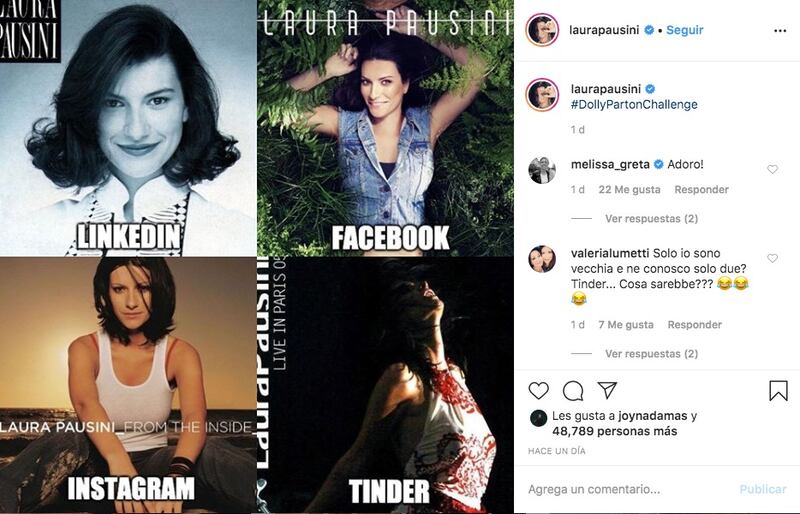The height and width of the screenshot is (514, 800).
Task: Publish the comment with Publicar
Action: [763, 489]
